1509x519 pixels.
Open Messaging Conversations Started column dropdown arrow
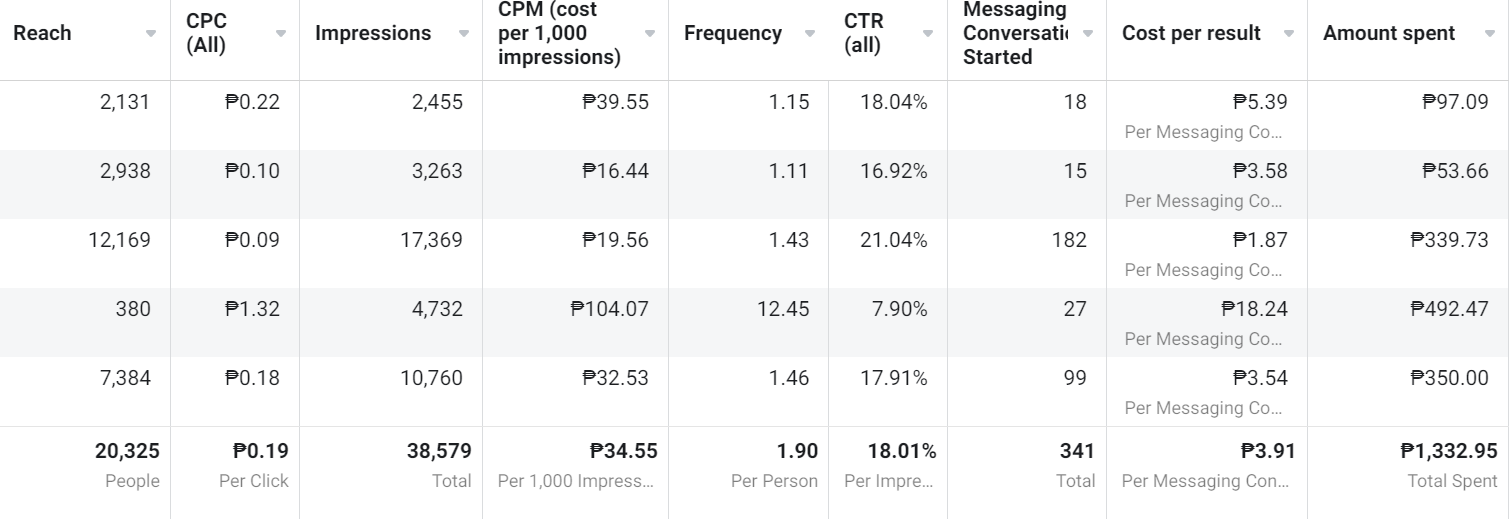click(1087, 34)
